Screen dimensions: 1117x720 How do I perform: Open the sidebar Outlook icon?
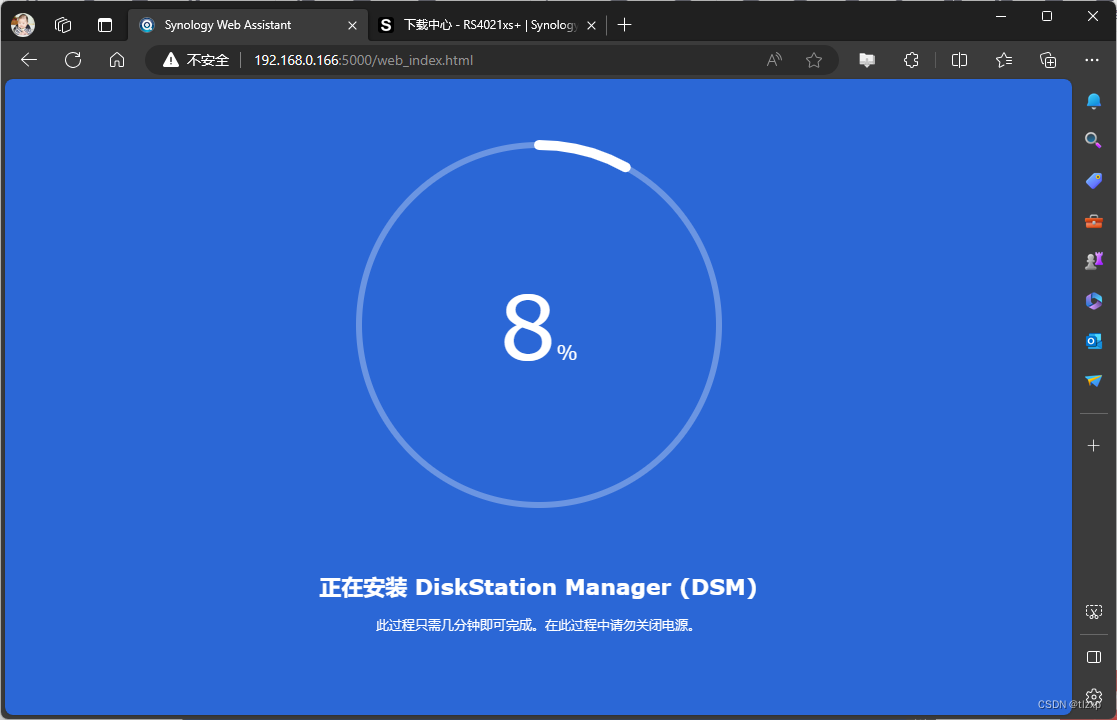(x=1093, y=341)
